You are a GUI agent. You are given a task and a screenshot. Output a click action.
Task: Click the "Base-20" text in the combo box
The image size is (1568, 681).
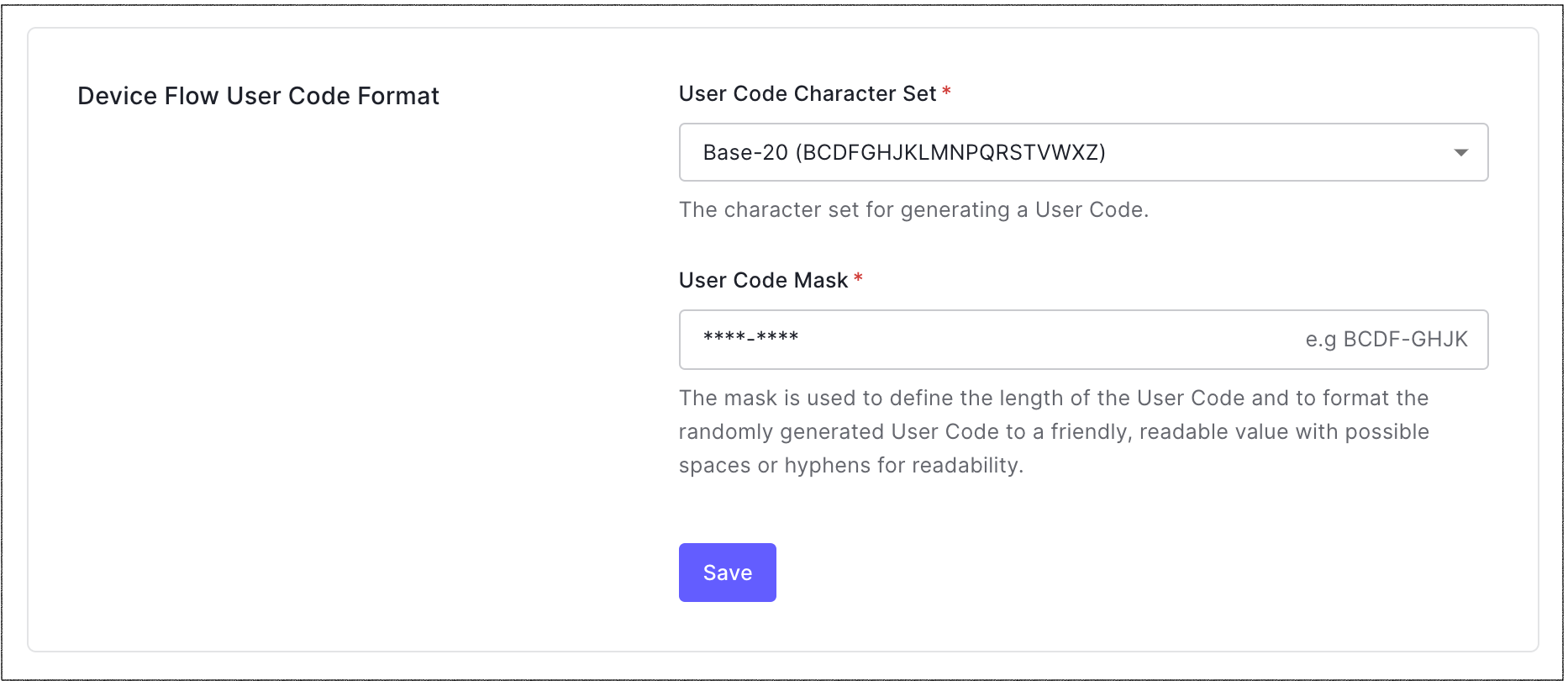point(745,152)
